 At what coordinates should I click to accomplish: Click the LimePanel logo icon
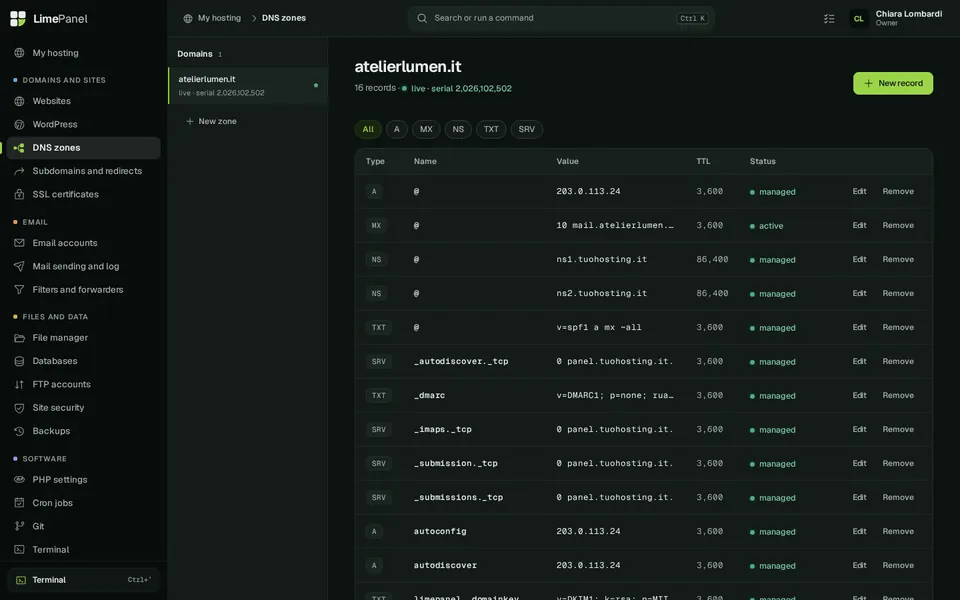[18, 18]
